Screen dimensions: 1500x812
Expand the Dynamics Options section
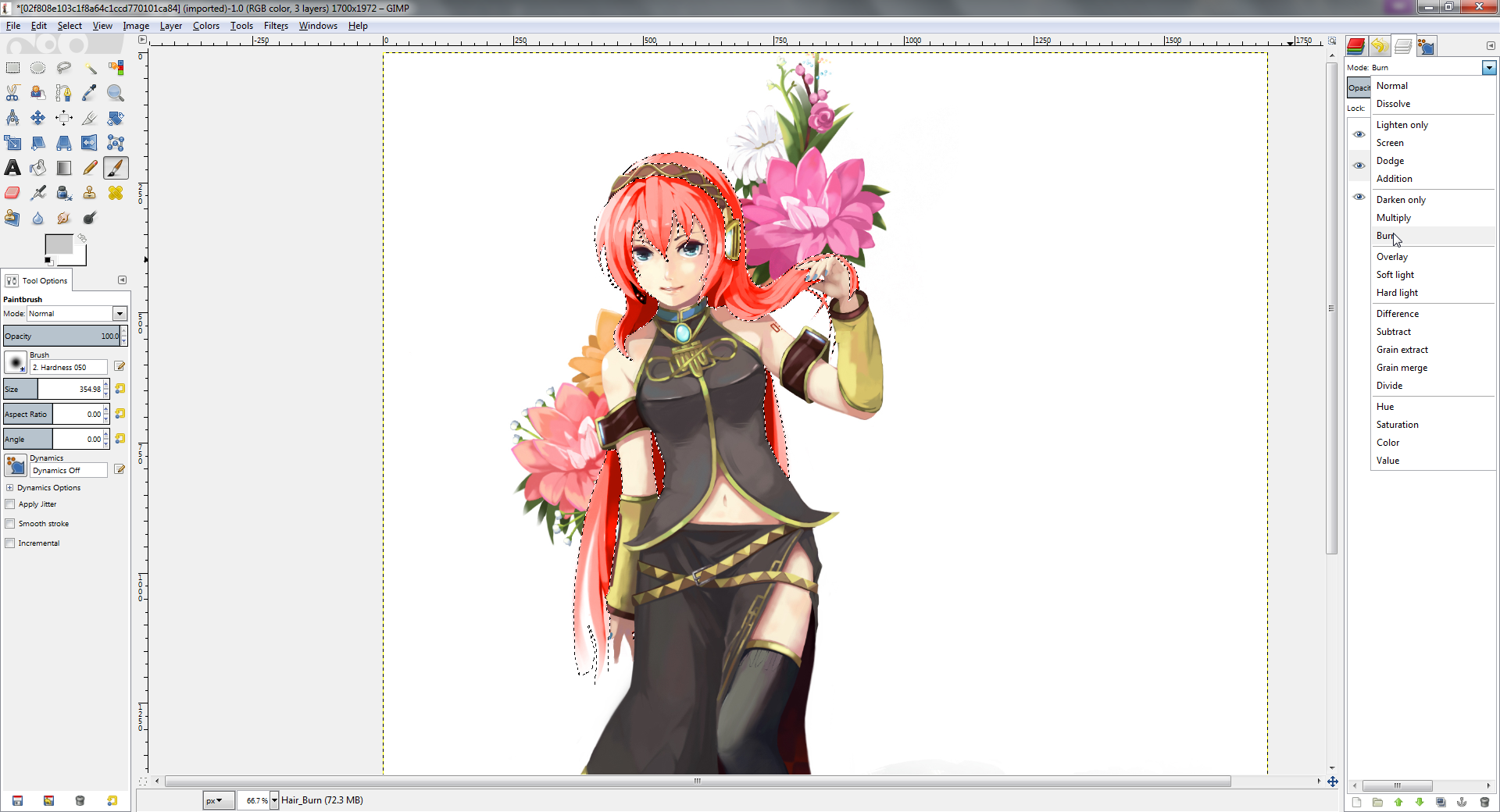point(9,488)
